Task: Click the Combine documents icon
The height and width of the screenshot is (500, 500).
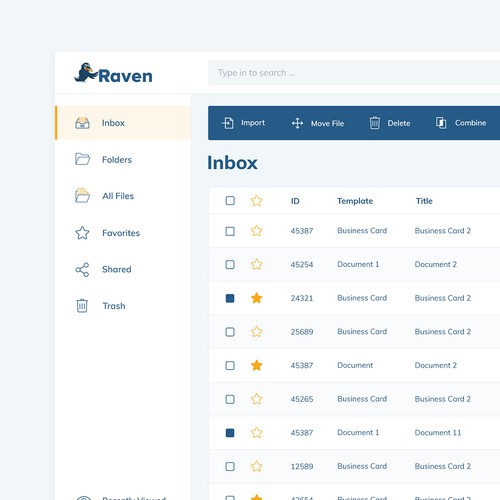Action: point(441,123)
